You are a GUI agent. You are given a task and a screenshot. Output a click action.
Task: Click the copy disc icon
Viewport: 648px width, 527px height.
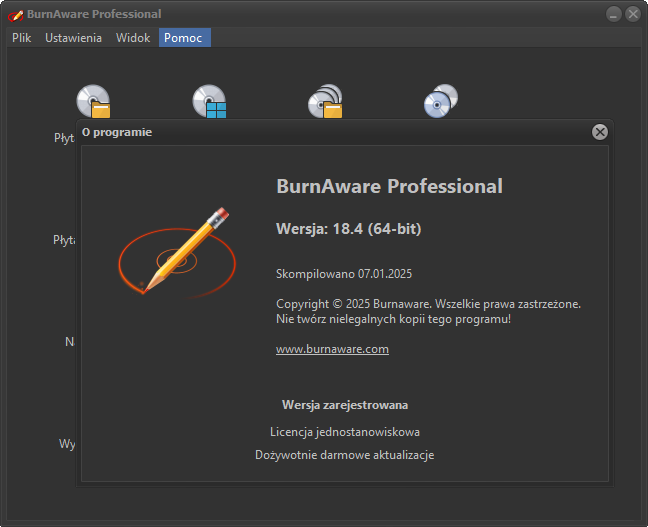point(441,101)
